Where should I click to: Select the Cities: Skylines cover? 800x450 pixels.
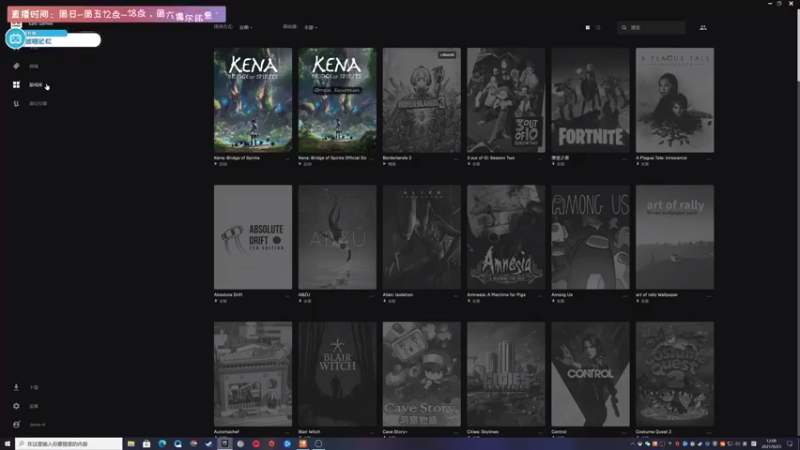506,374
